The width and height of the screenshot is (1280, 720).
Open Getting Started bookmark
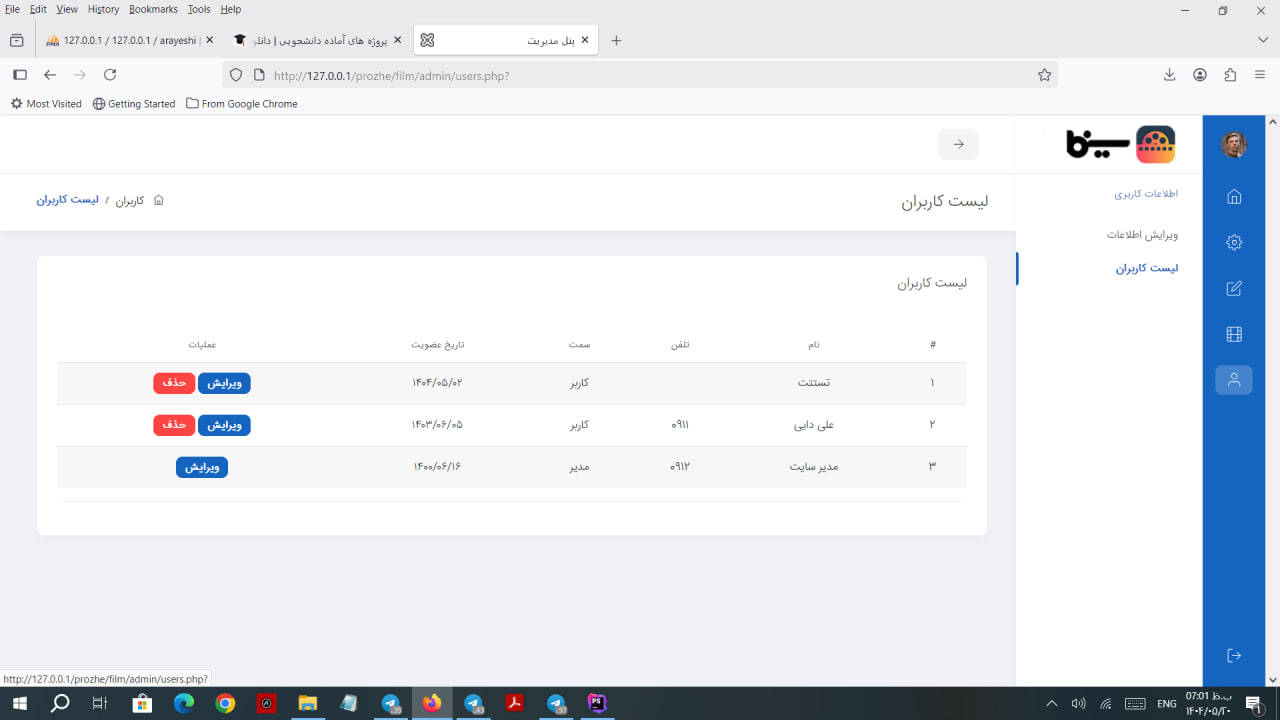click(134, 104)
